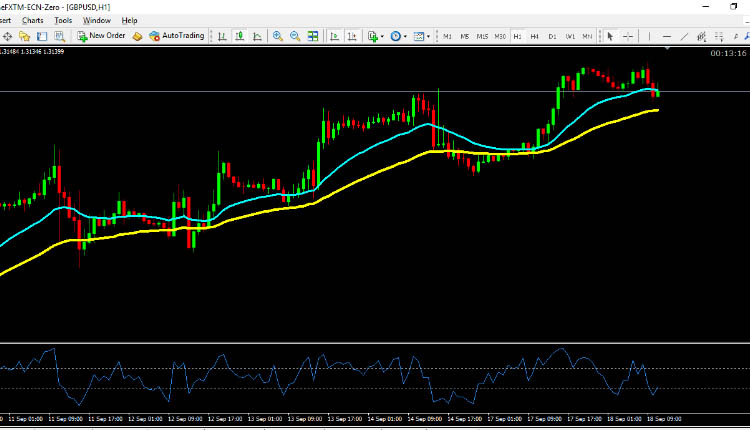Select the vertical line drawing tool

point(649,36)
